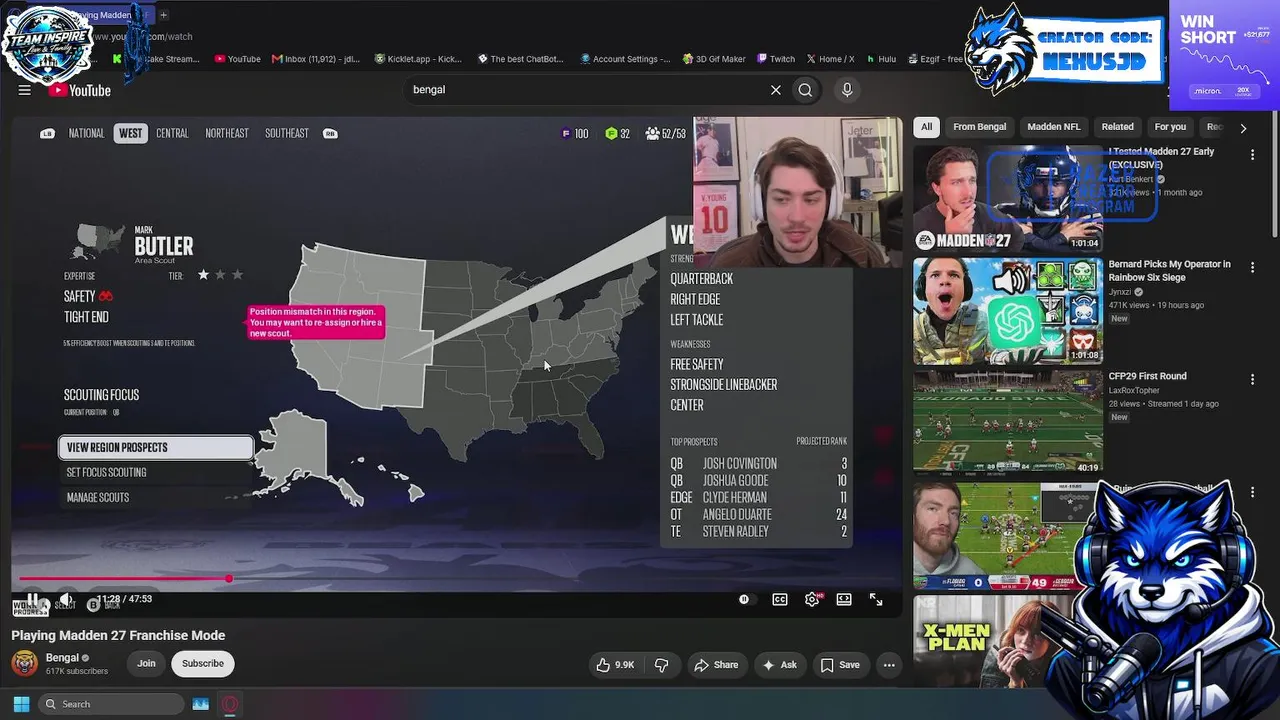Select the "From Bengal" filter chip
Viewport: 1280px width, 720px height.
(980, 127)
